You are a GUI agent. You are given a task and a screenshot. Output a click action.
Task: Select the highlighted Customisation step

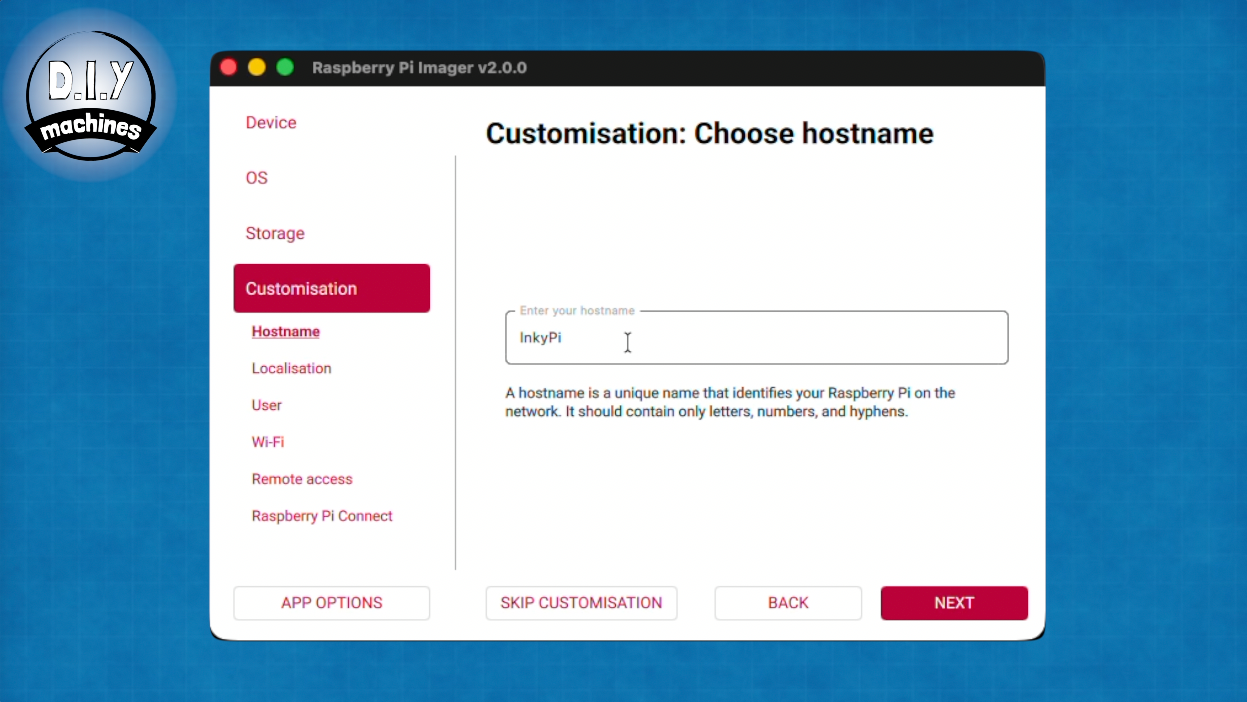tap(331, 289)
